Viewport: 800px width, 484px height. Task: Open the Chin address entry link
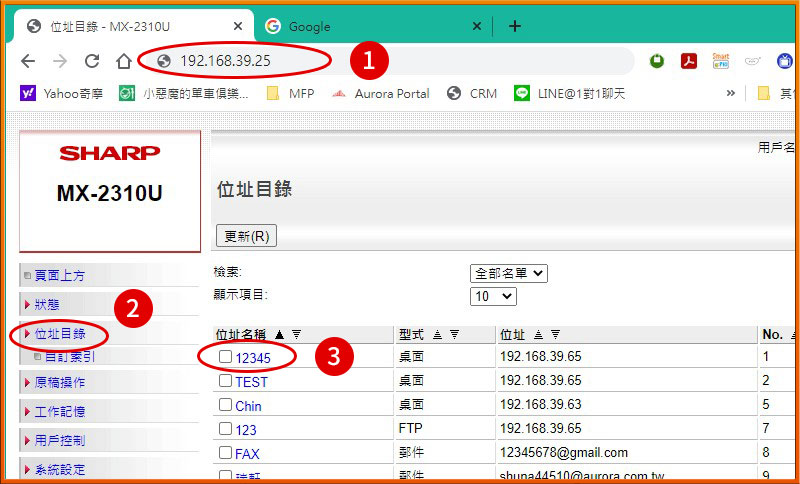248,406
